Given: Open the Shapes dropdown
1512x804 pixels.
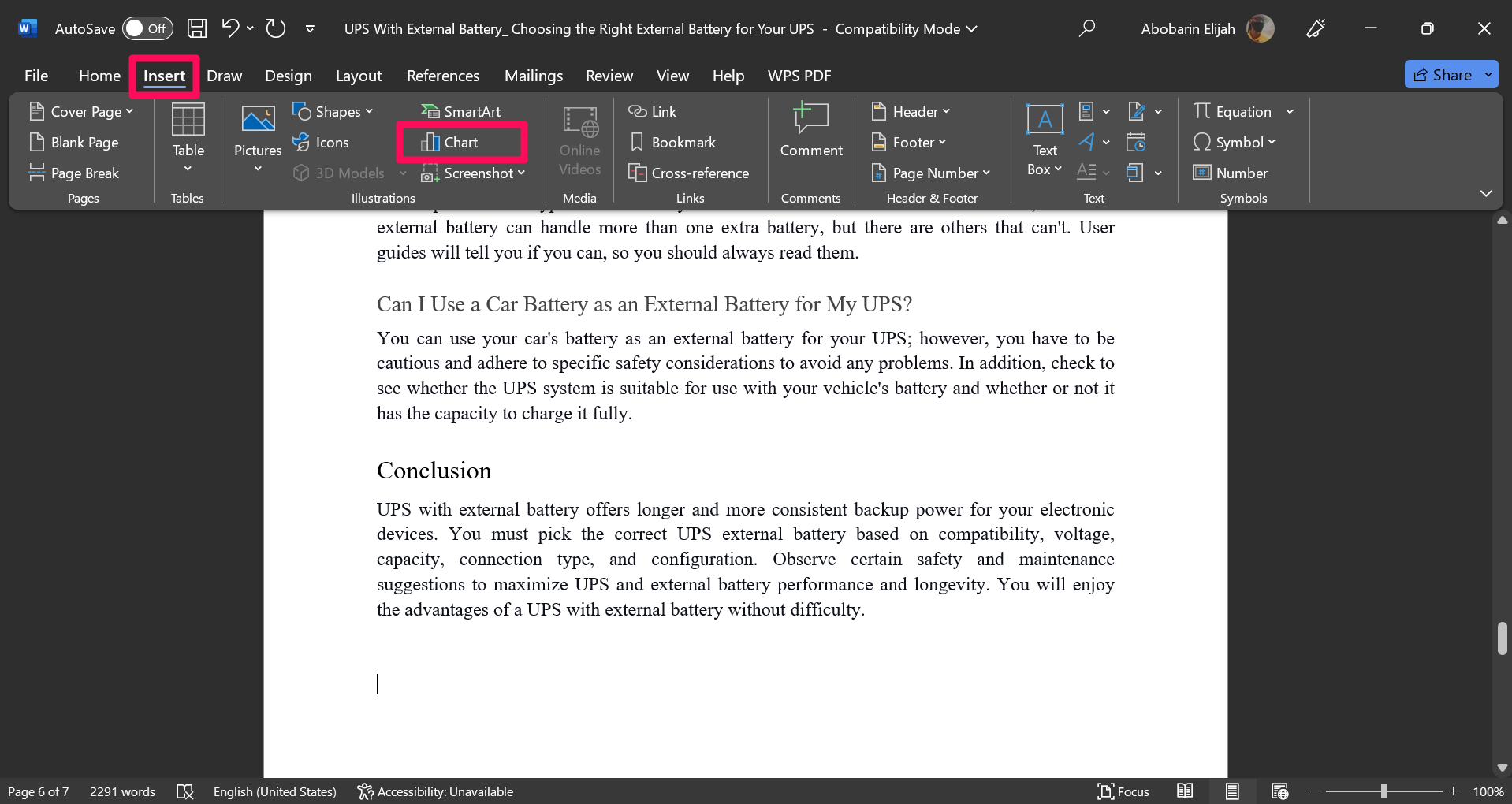Looking at the screenshot, I should (x=333, y=111).
